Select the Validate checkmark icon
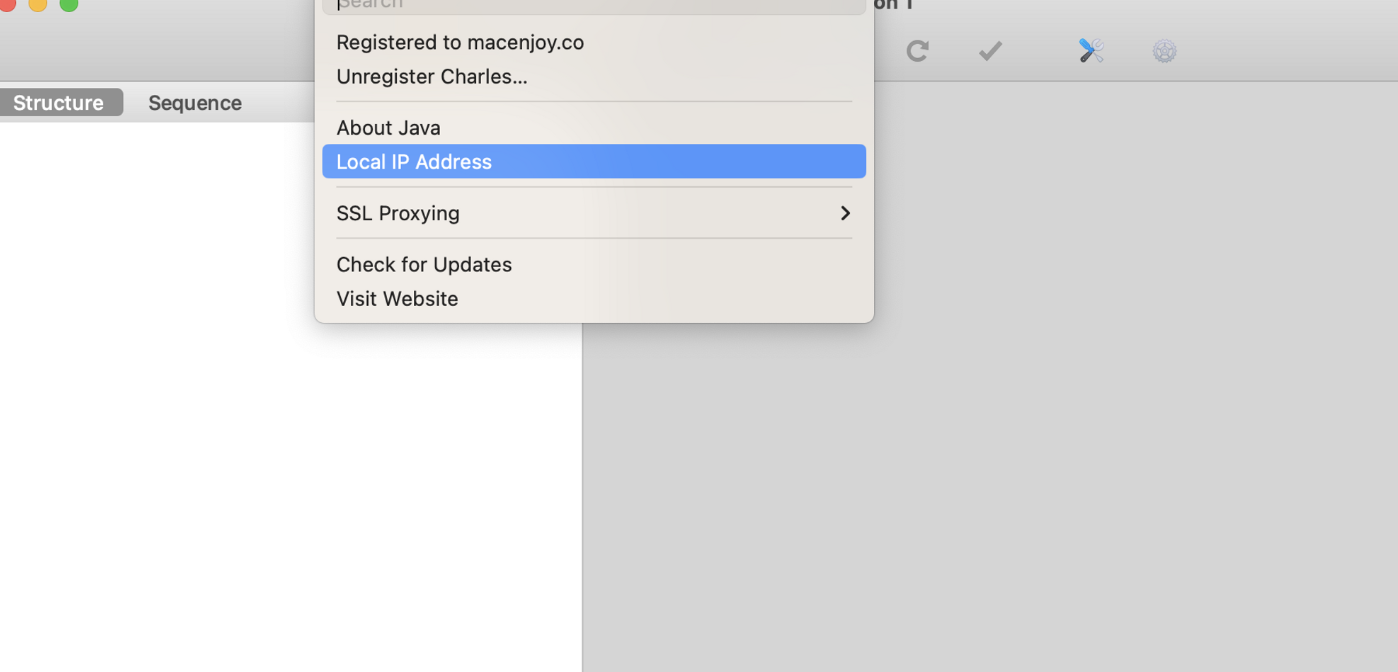 (989, 51)
